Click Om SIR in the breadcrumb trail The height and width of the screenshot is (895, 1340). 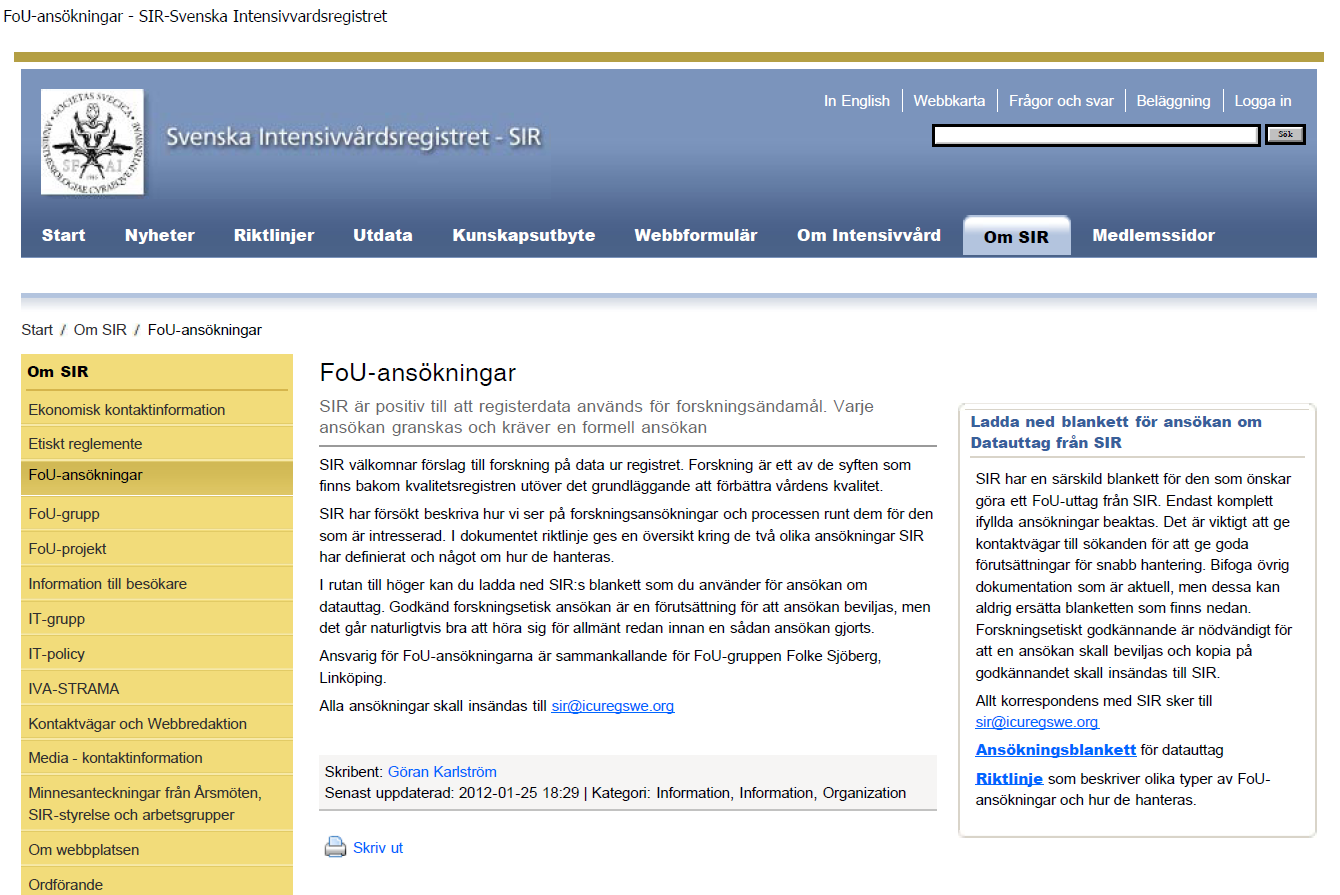(x=100, y=330)
